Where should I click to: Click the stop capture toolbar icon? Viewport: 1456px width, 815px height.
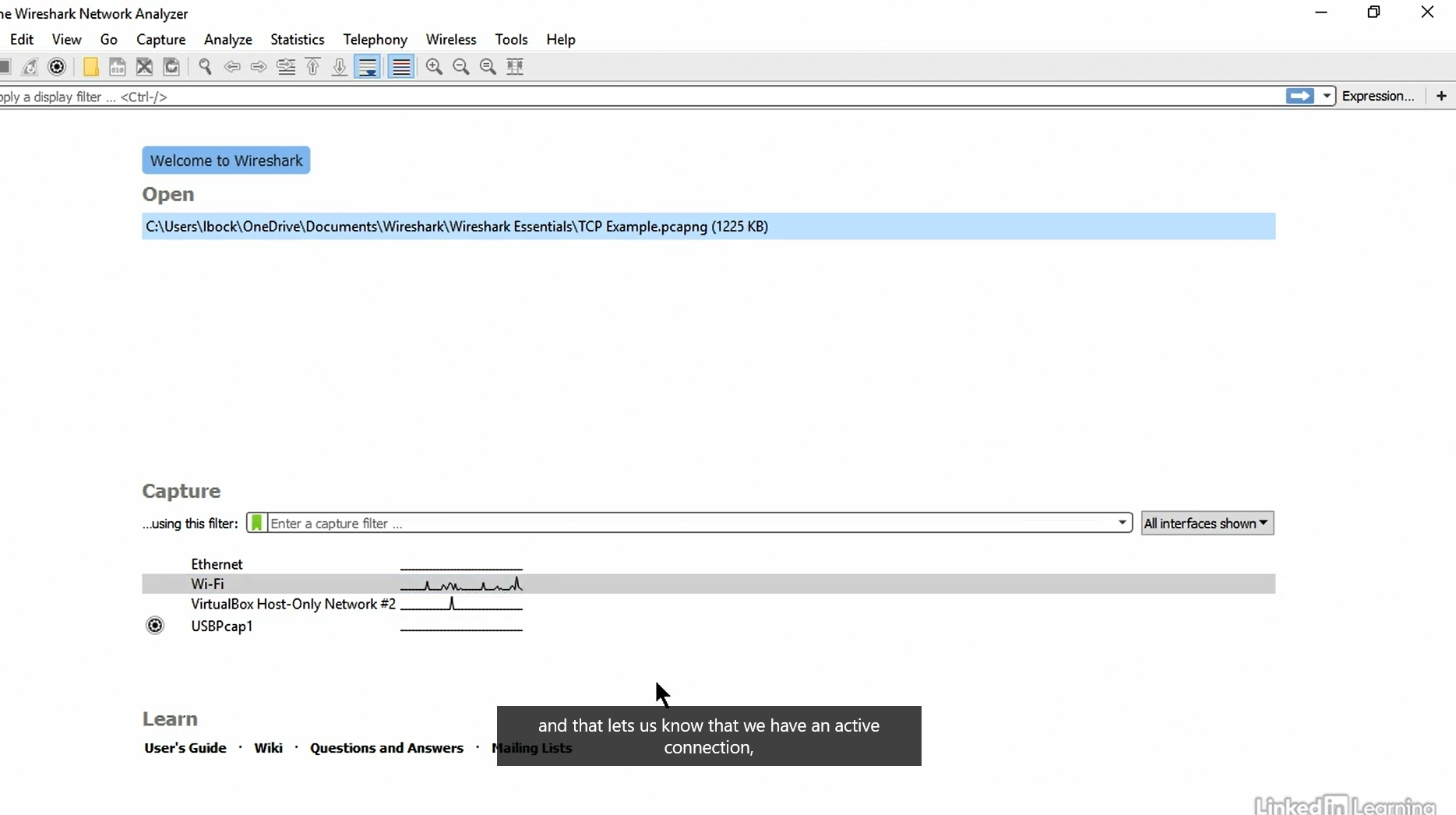pyautogui.click(x=4, y=67)
